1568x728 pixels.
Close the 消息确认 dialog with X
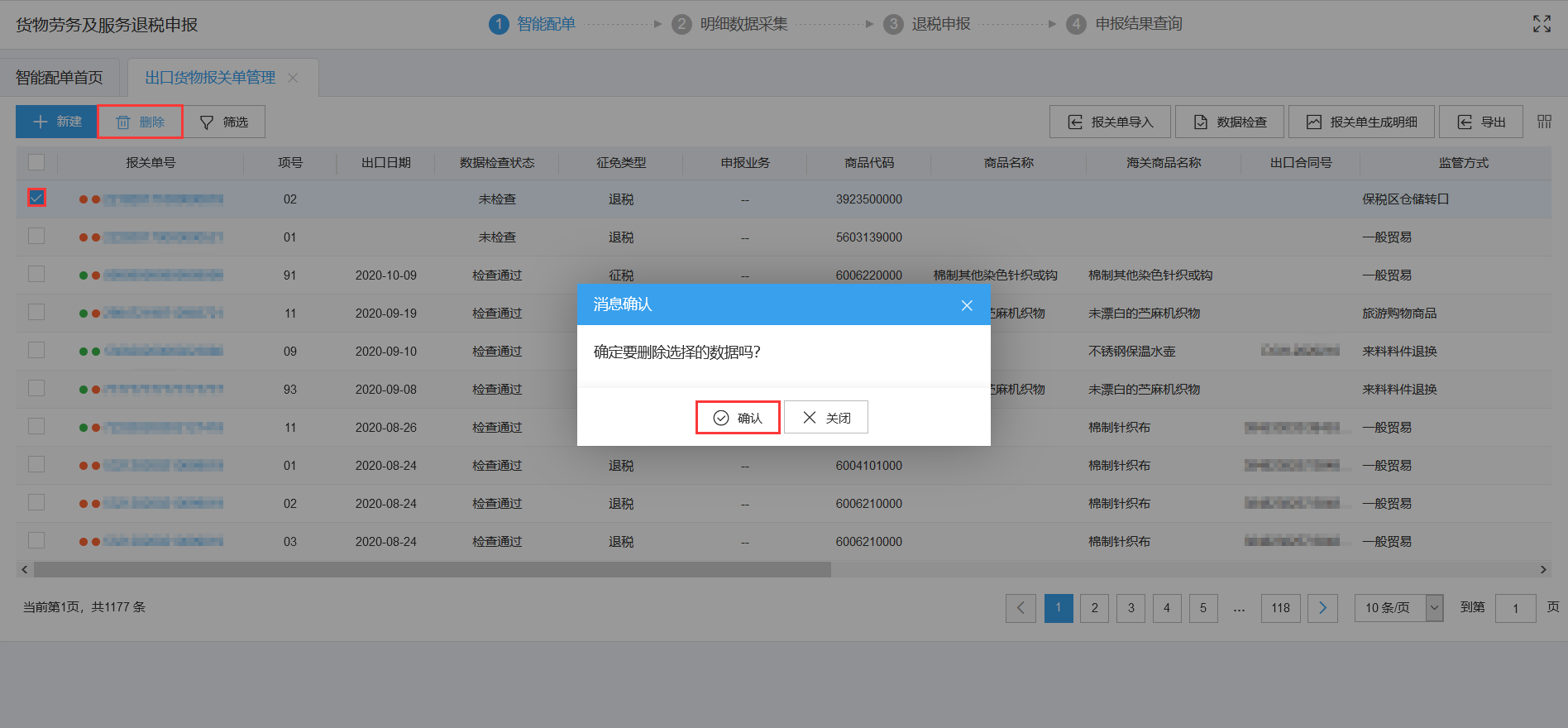tap(967, 305)
